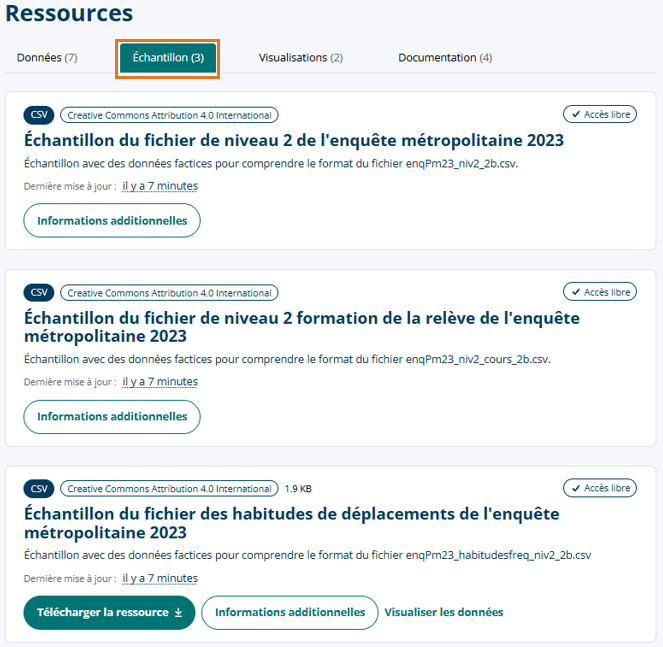
Task: Open Informations additionnelles for formation de la relève sample
Action: click(112, 417)
